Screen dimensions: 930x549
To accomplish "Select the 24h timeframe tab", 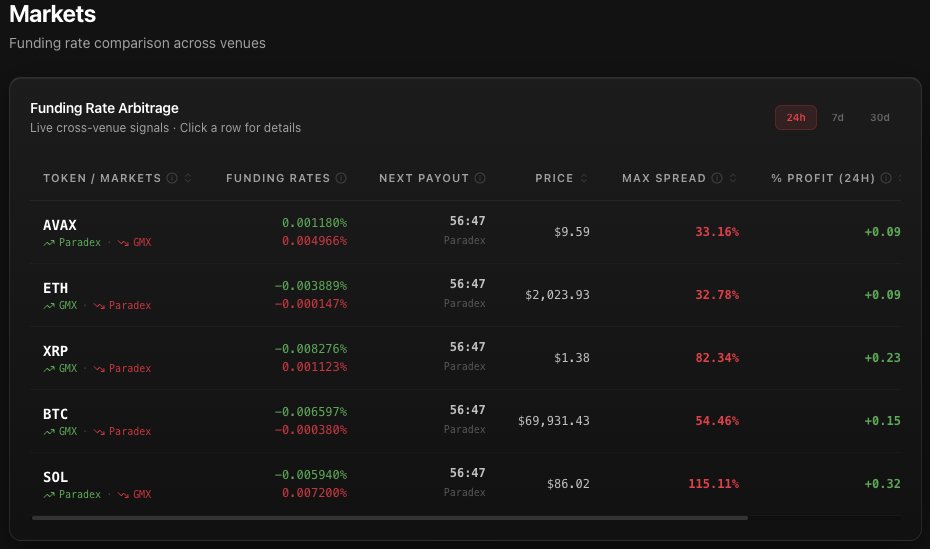I will [x=795, y=117].
